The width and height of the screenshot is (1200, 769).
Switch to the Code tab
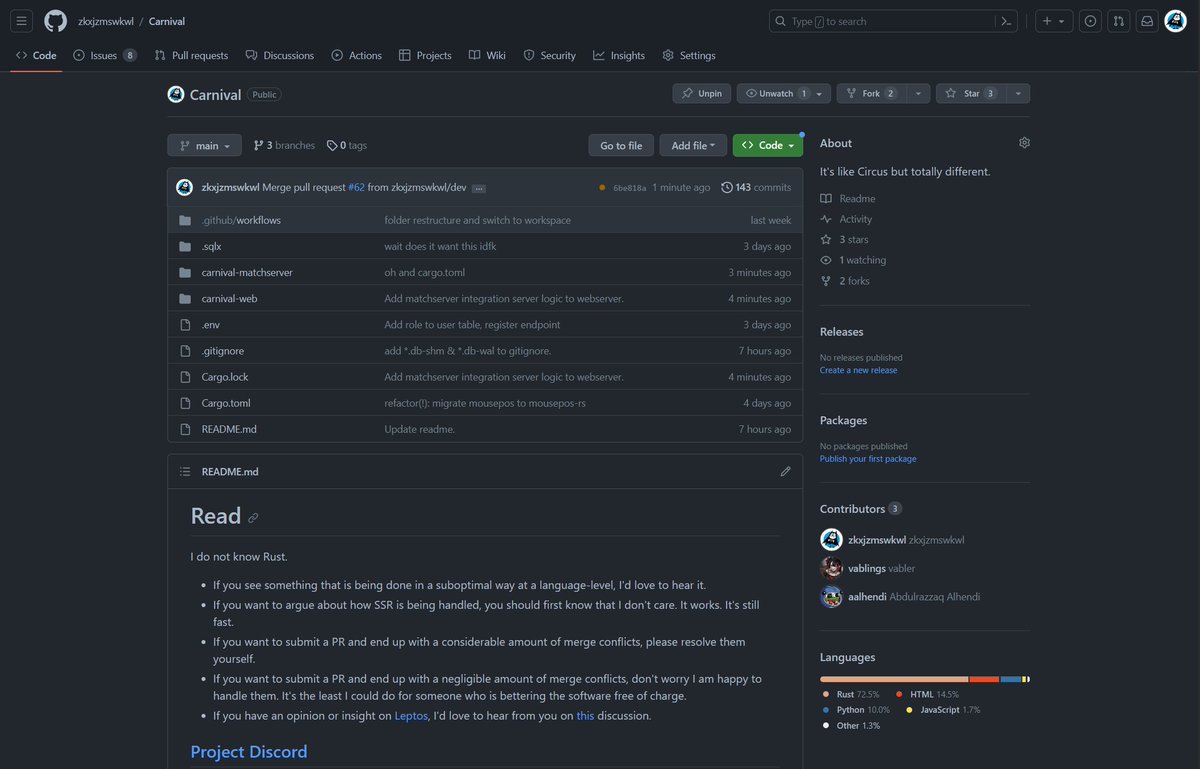coord(36,55)
